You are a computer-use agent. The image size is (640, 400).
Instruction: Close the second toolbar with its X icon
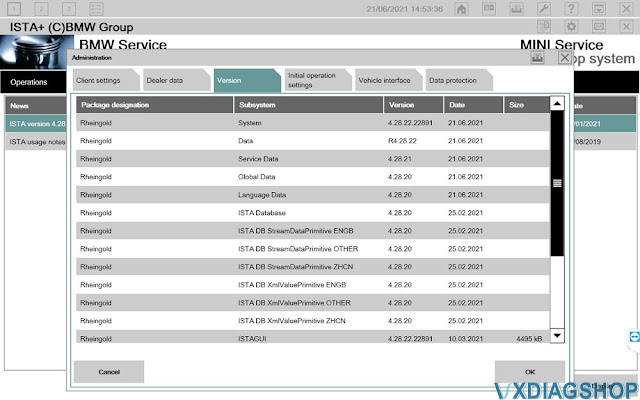coord(626,27)
